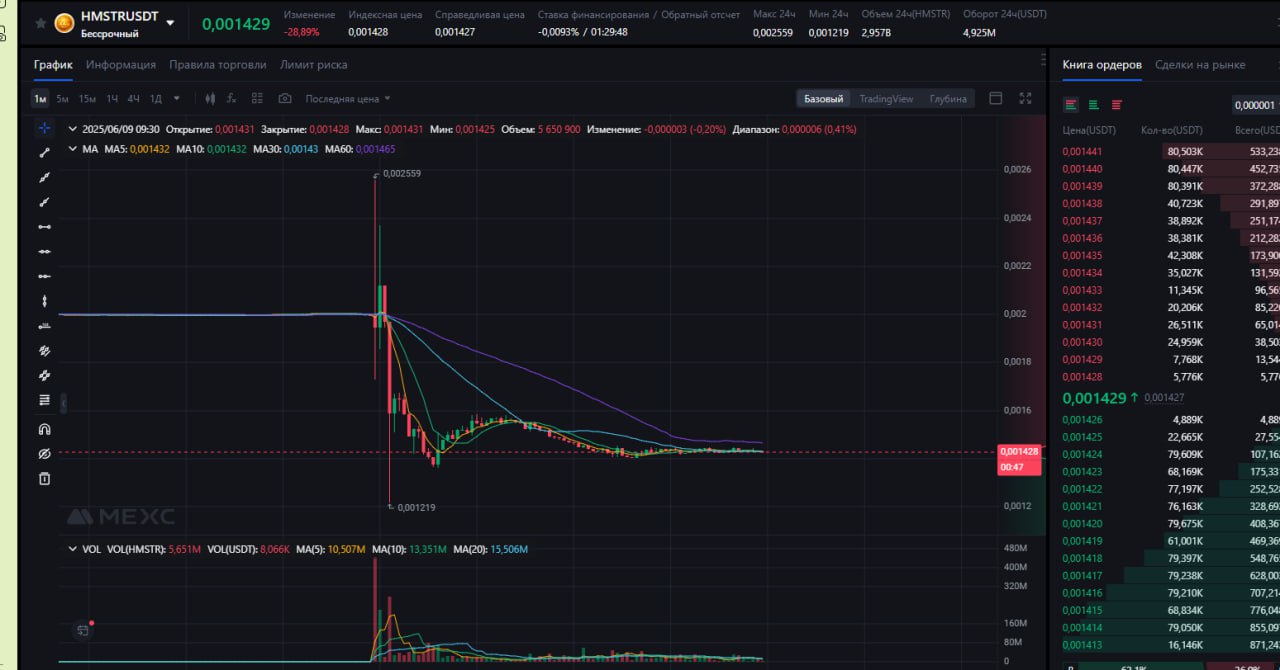Screen dimensions: 1280x670
Task: Show only buy orders in order book
Action: click(1094, 105)
